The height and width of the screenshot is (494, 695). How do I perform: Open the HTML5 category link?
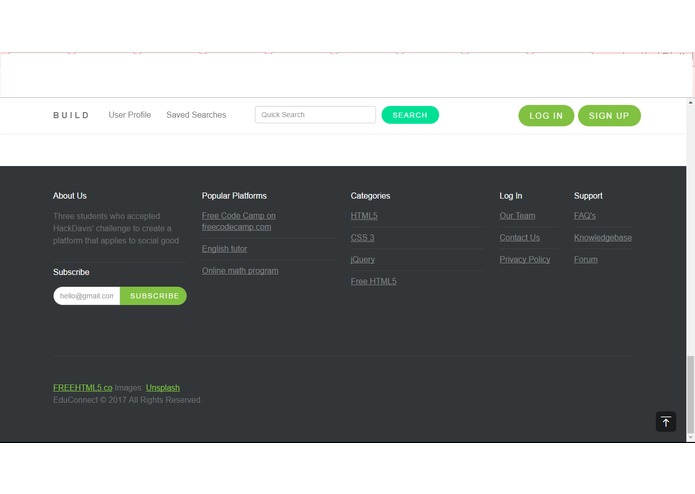364,216
